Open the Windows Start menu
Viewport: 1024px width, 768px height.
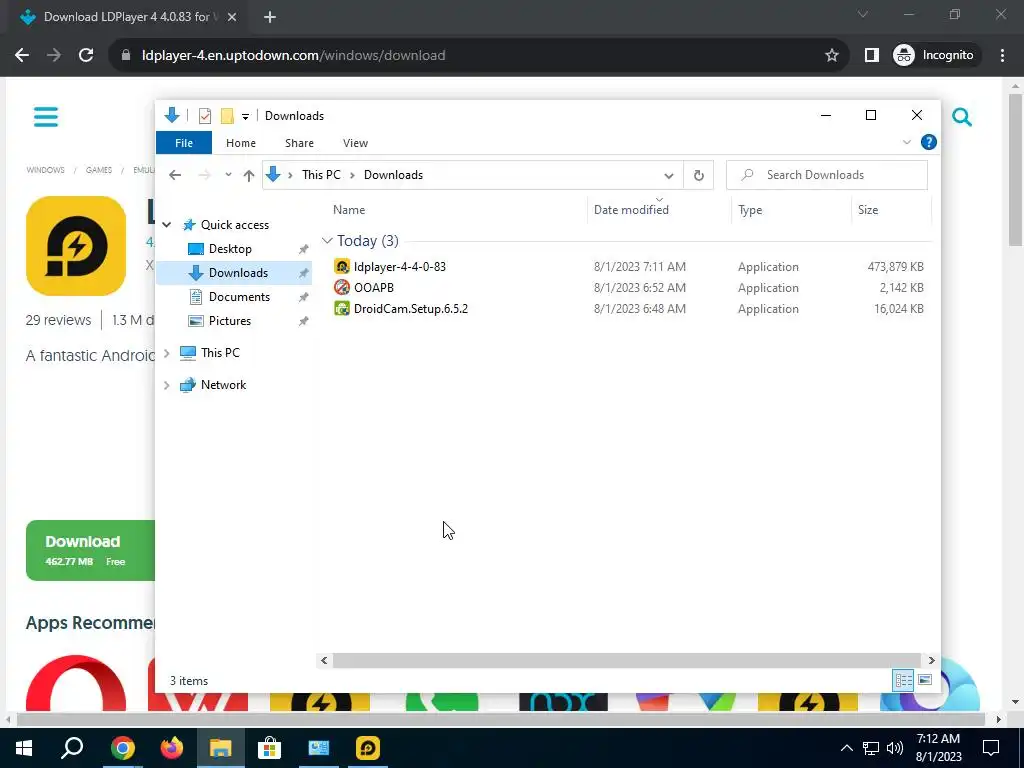(24, 748)
